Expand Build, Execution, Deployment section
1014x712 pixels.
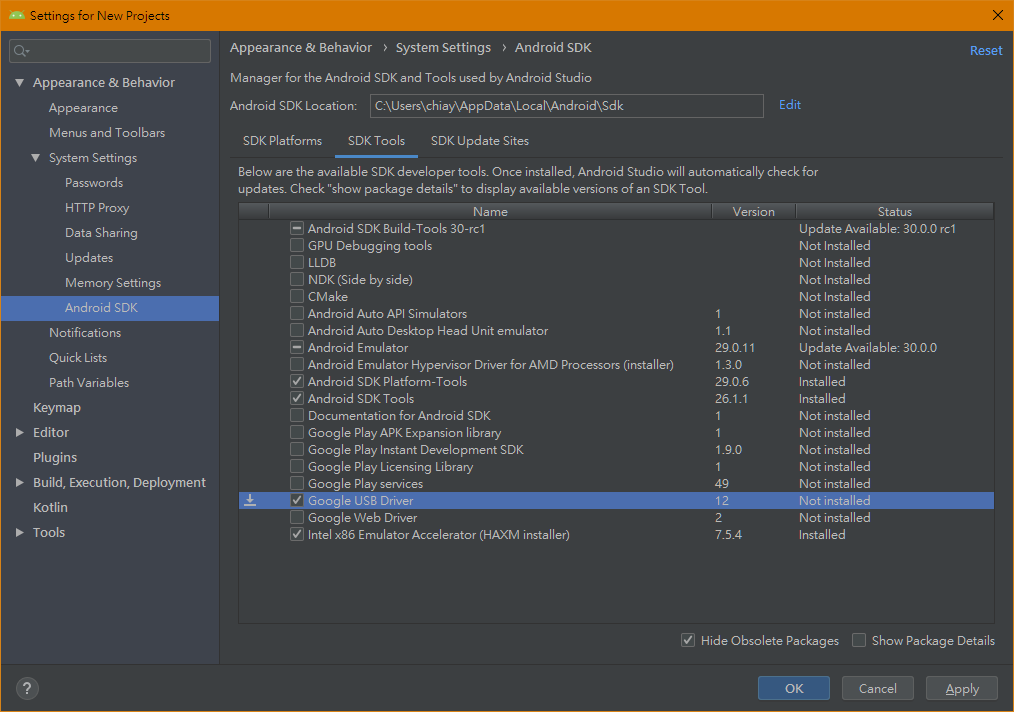(19, 483)
